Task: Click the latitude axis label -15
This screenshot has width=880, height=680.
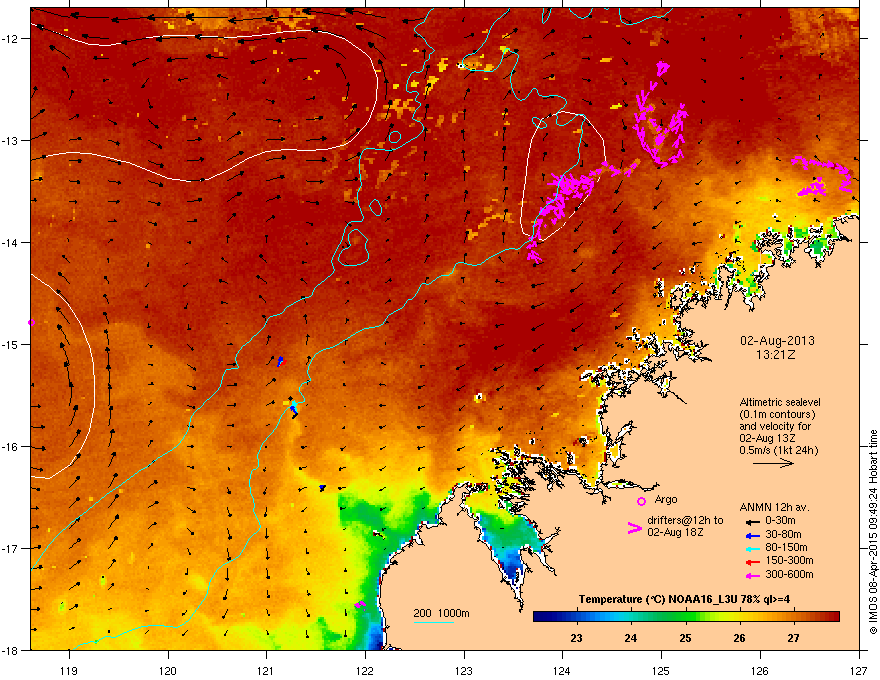Action: pos(10,344)
